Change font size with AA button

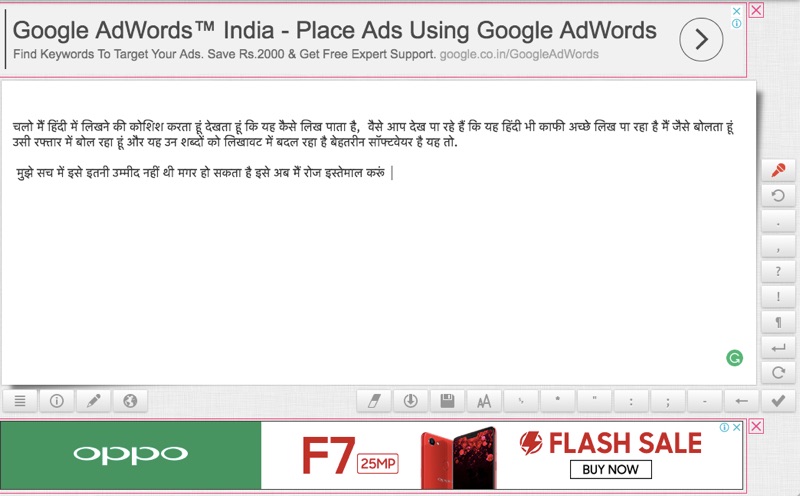(484, 401)
